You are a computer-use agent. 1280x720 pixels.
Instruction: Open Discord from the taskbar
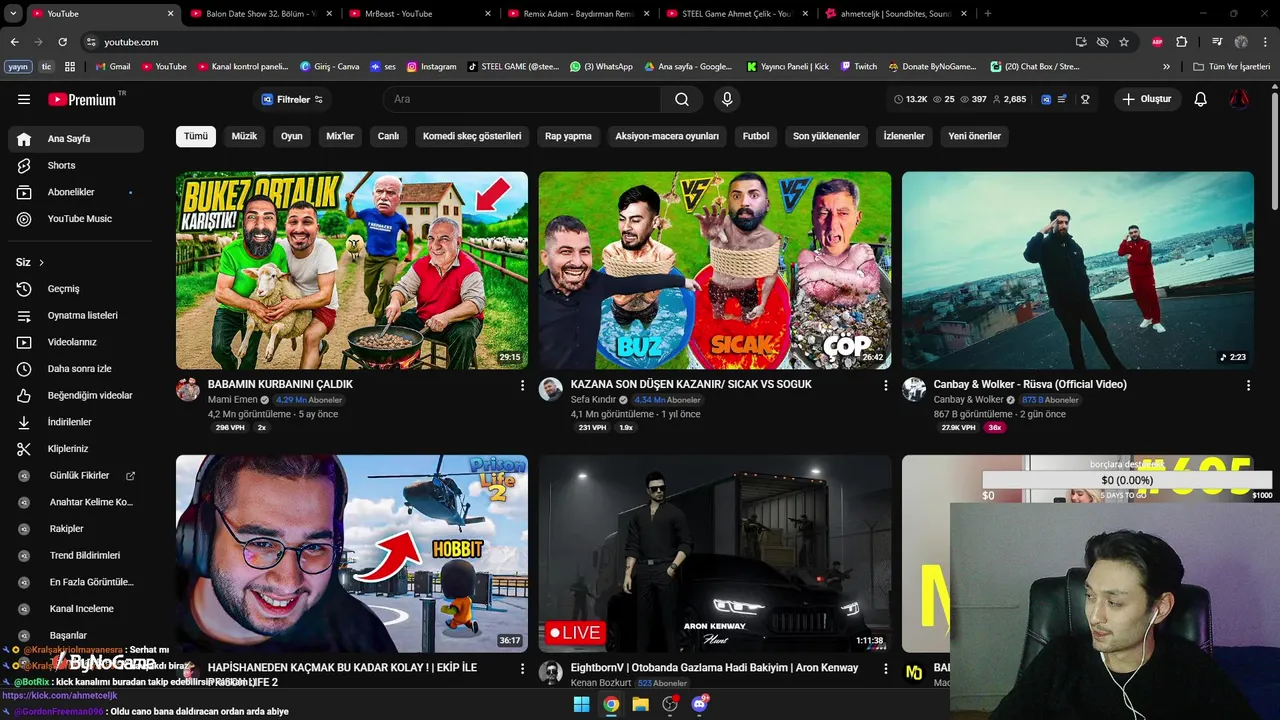pyautogui.click(x=699, y=704)
